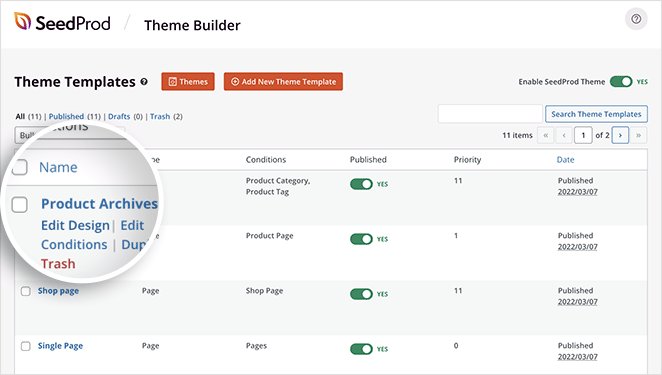Open Product Archives template

(x=99, y=204)
